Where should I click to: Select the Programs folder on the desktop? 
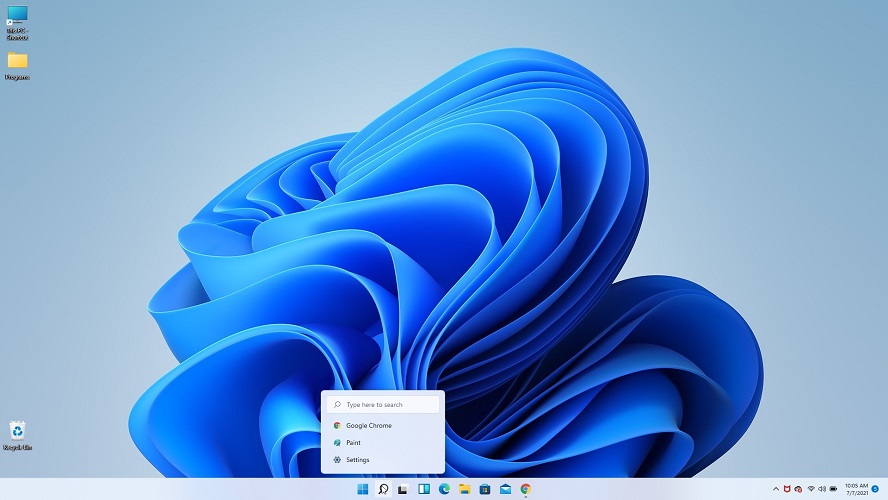17,66
